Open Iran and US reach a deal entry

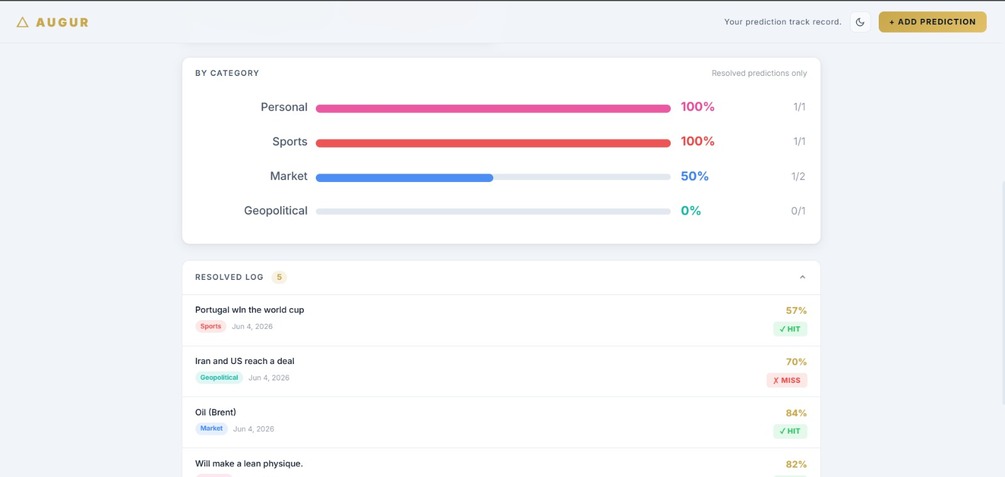click(x=501, y=371)
